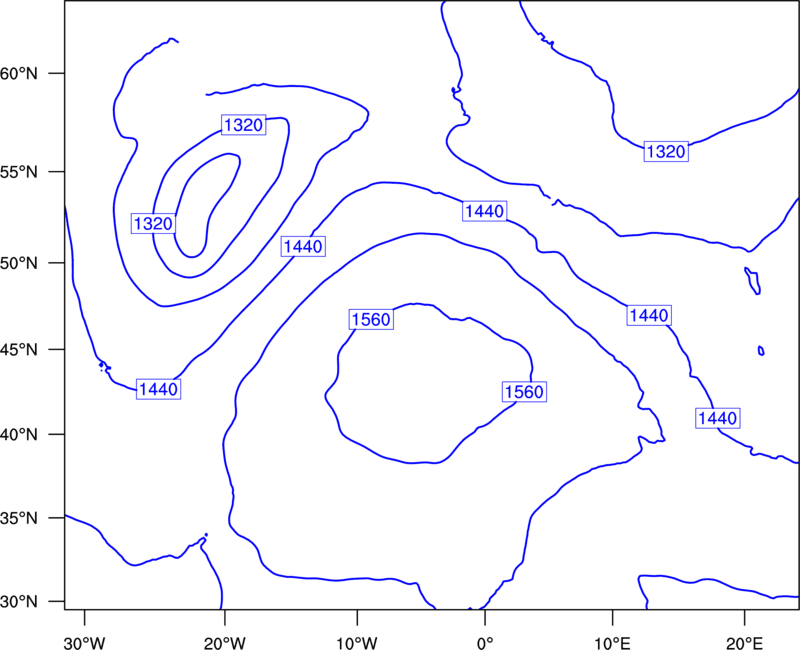Click the 1560 label near 10°W
Image resolution: width=800 pixels, height=650 pixels.
pos(371,319)
